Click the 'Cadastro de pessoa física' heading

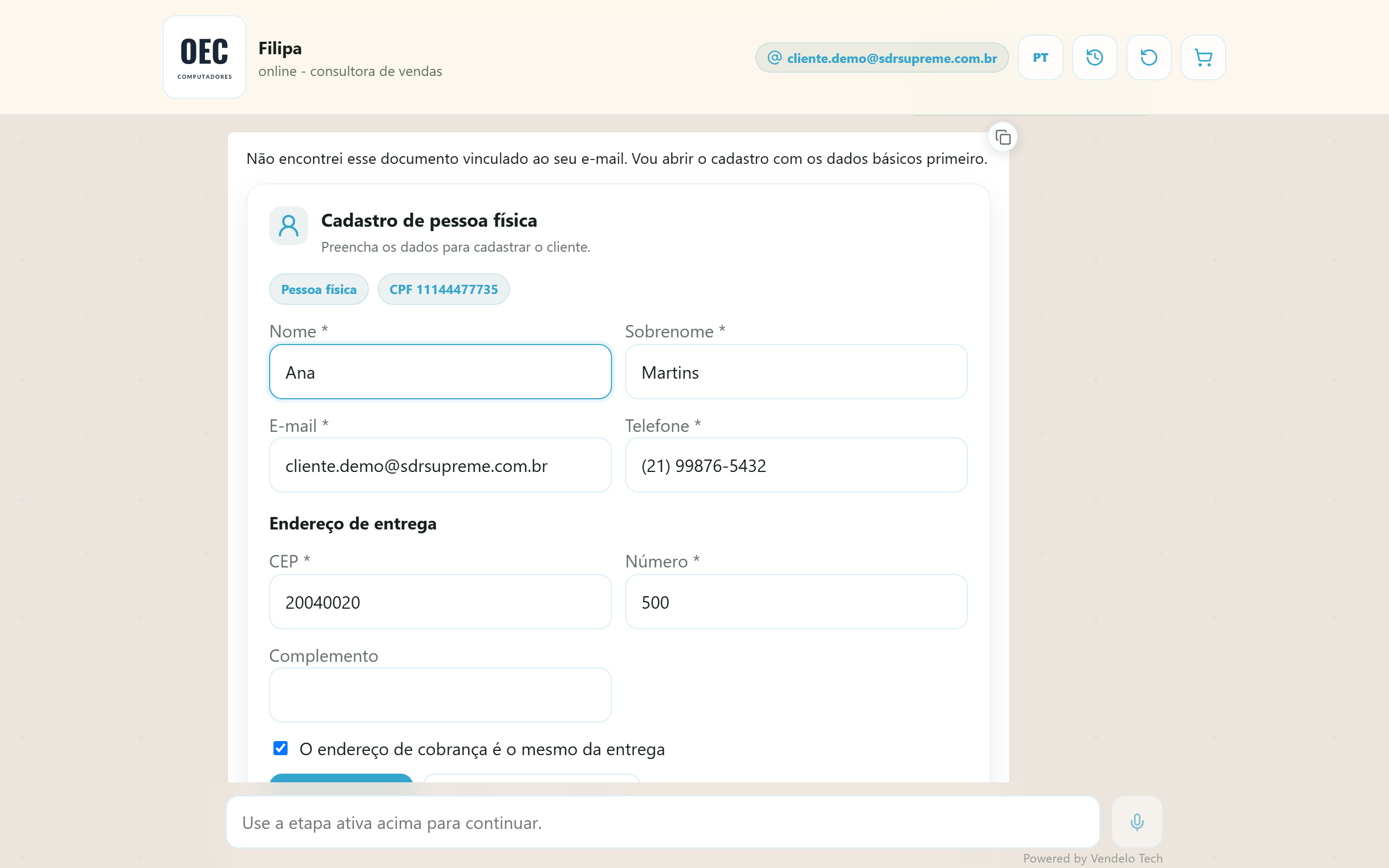coord(429,220)
